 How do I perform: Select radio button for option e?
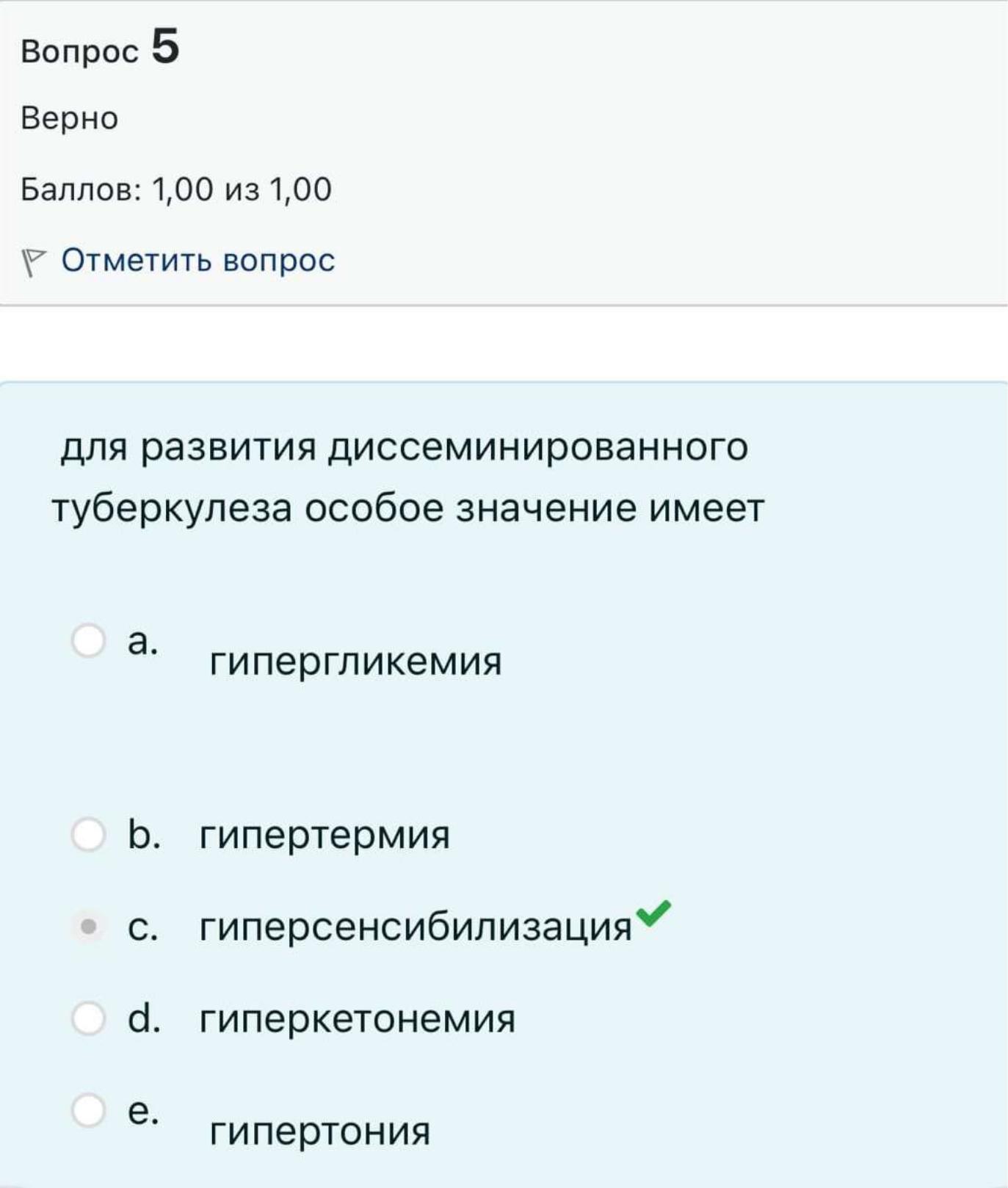88,1109
